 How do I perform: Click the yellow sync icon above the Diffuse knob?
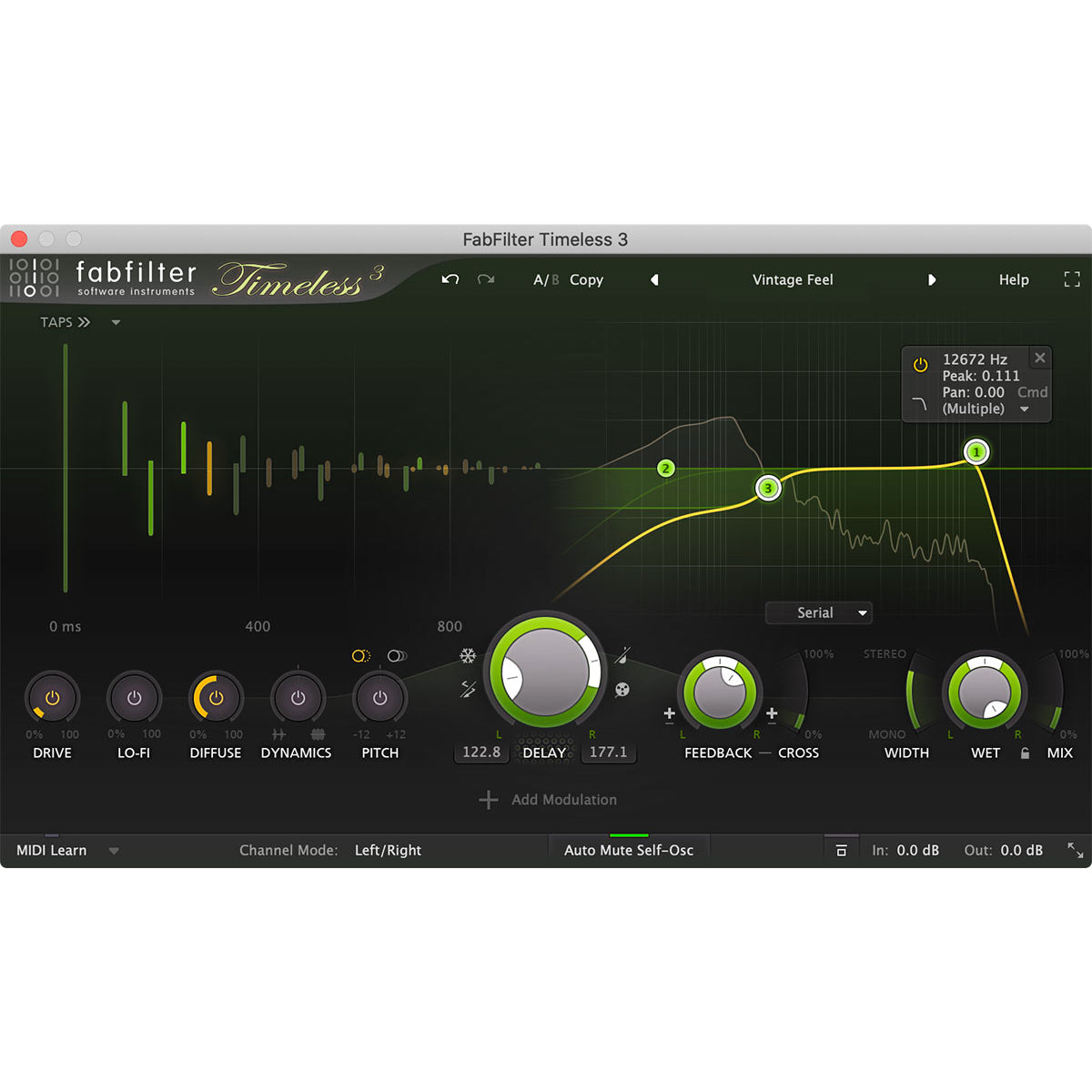[x=361, y=655]
